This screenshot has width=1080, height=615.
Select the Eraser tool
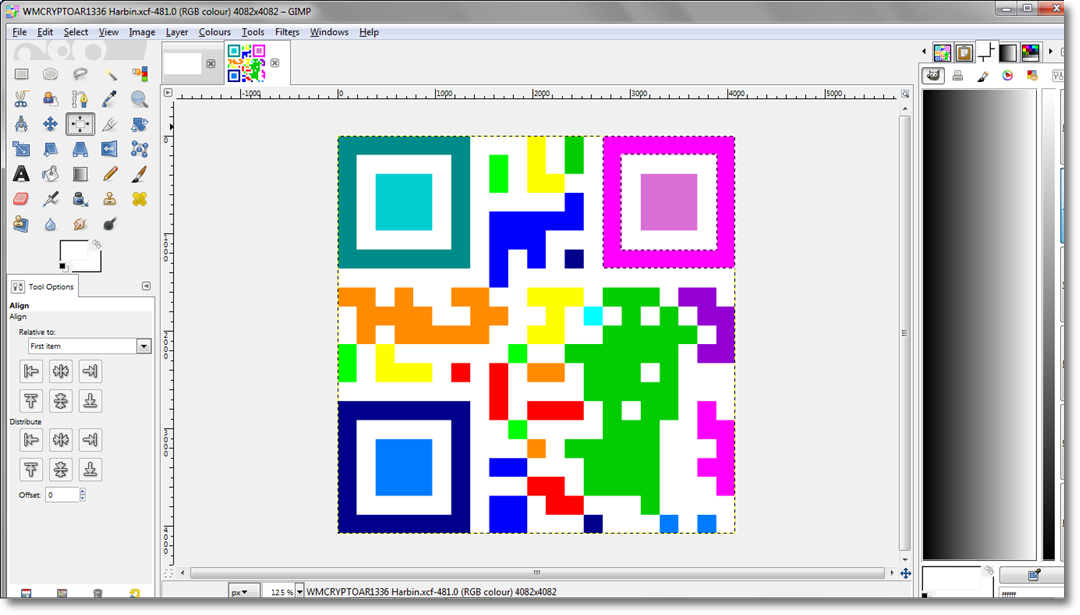pyautogui.click(x=21, y=199)
